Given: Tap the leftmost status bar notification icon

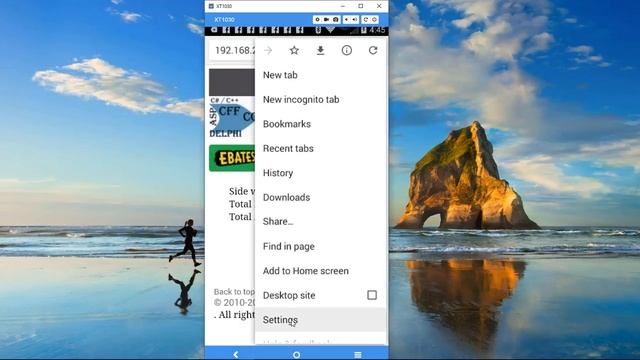Looking at the screenshot, I should pyautogui.click(x=214, y=30).
